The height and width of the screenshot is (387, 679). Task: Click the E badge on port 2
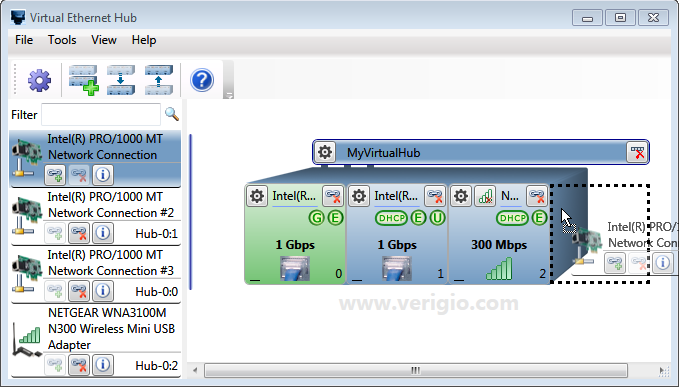click(x=539, y=218)
